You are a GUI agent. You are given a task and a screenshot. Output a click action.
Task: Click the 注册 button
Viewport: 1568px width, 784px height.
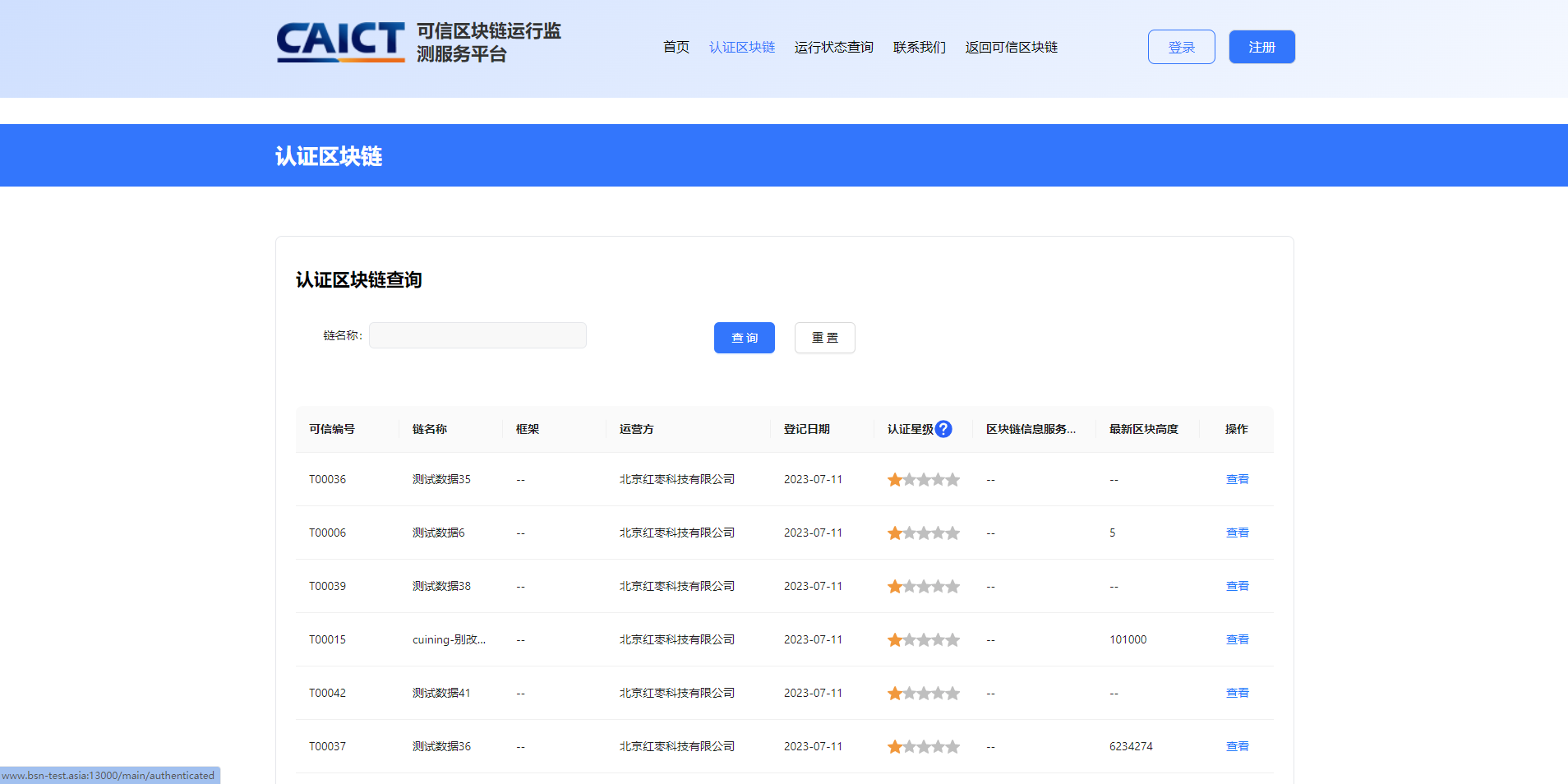1261,47
